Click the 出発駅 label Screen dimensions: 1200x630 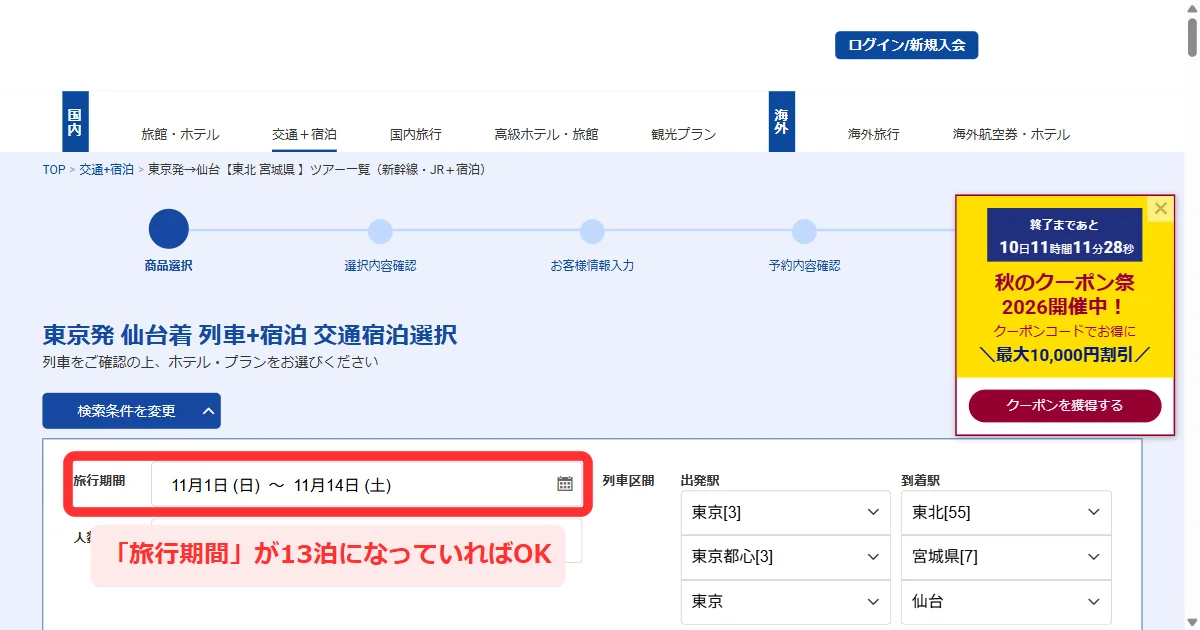(700, 481)
